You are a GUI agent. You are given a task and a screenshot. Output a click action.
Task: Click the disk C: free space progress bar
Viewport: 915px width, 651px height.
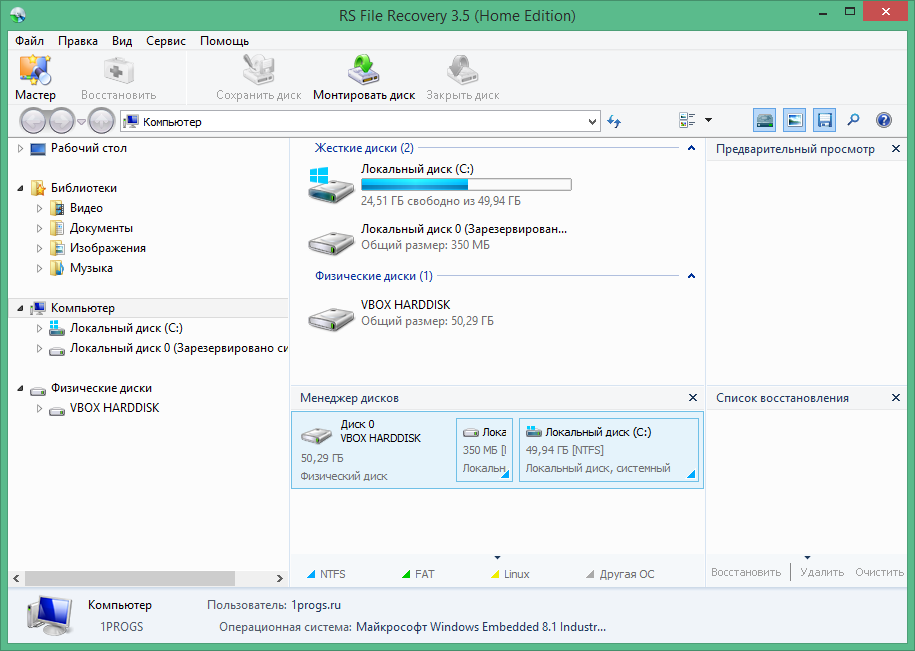[466, 184]
